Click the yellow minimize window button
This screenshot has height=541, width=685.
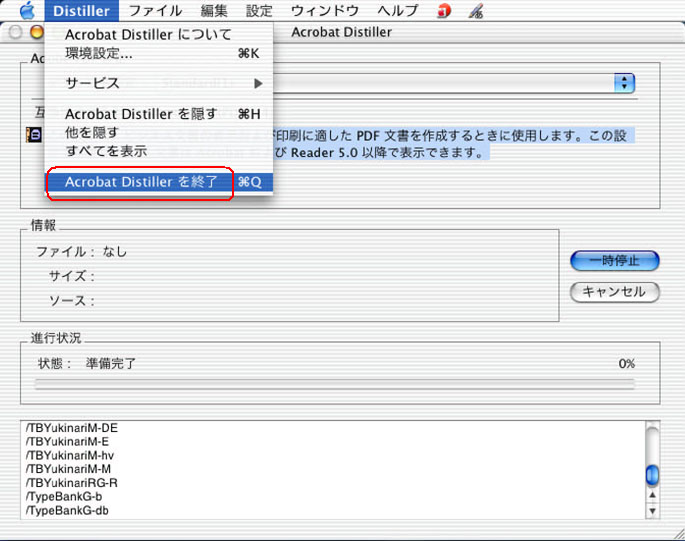tap(37, 32)
